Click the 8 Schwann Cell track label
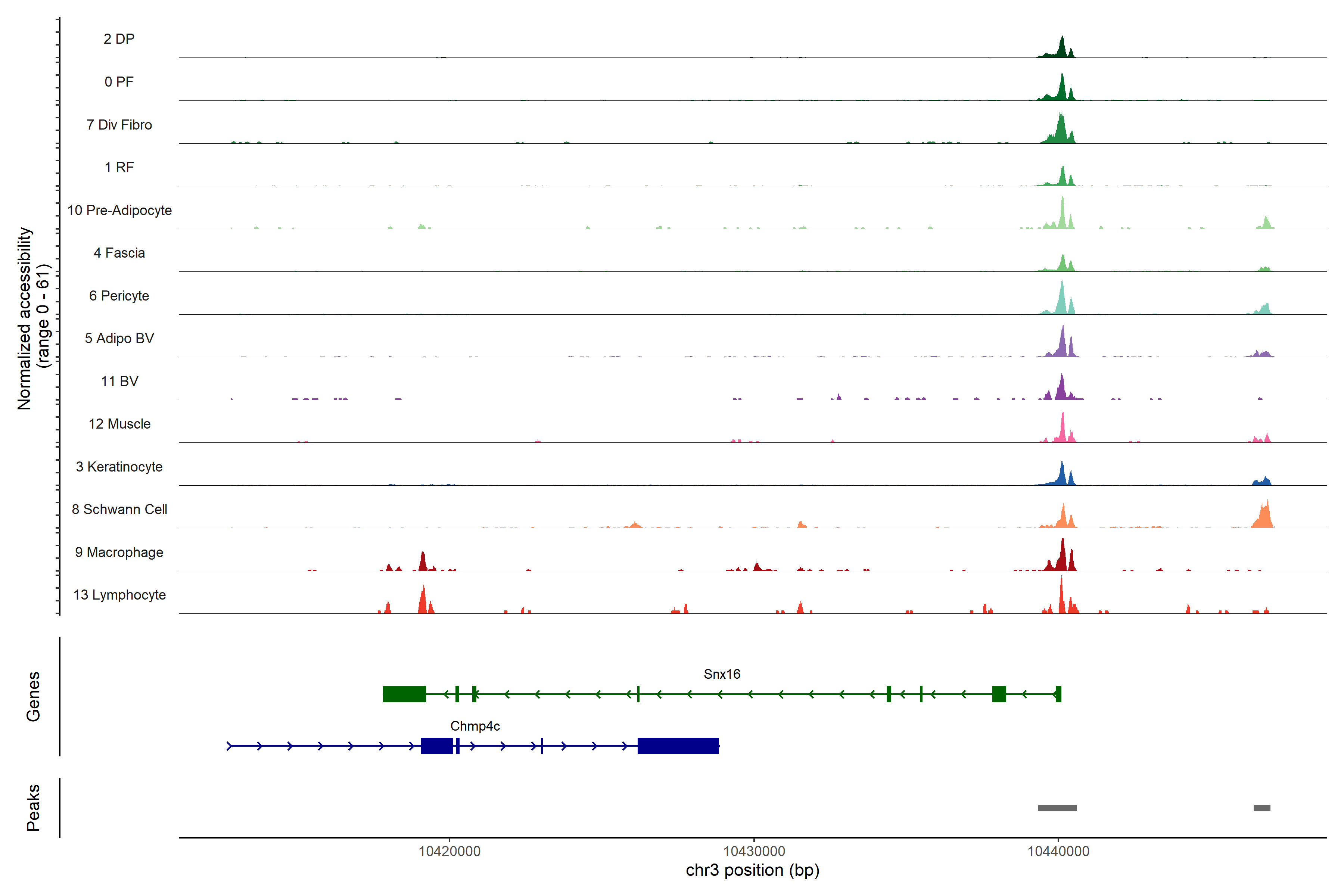The image size is (1344, 896). [x=119, y=509]
